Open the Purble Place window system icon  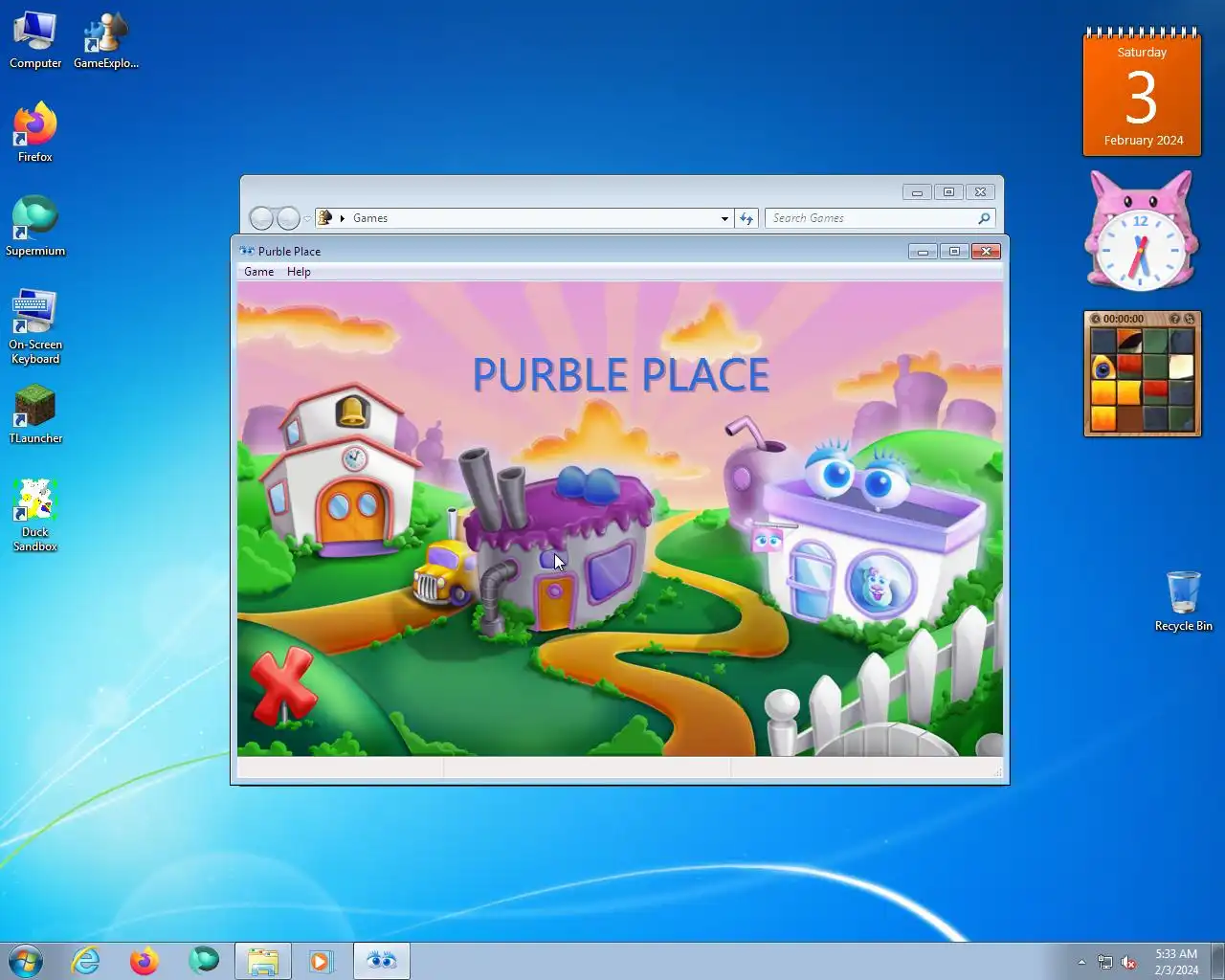[247, 251]
